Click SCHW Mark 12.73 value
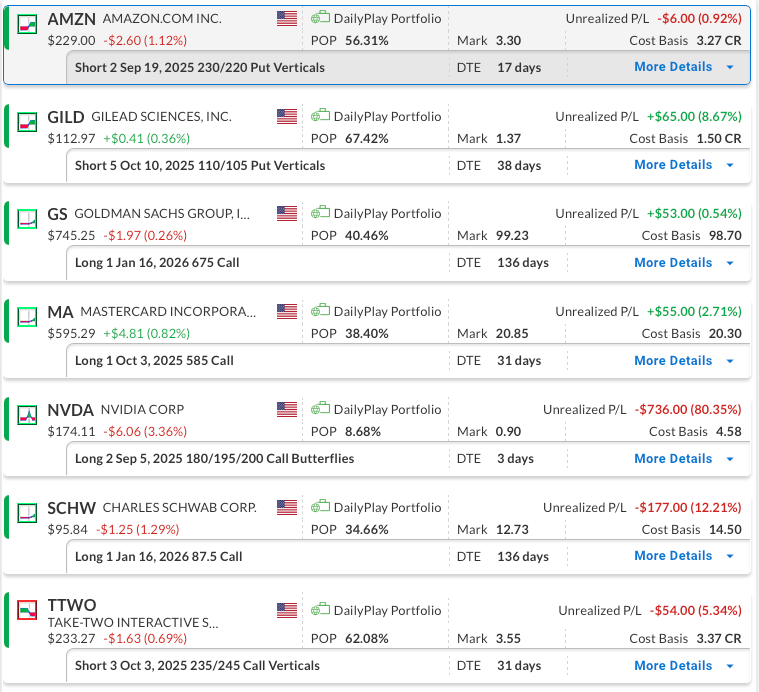Viewport: 759px width, 692px height. click(512, 530)
